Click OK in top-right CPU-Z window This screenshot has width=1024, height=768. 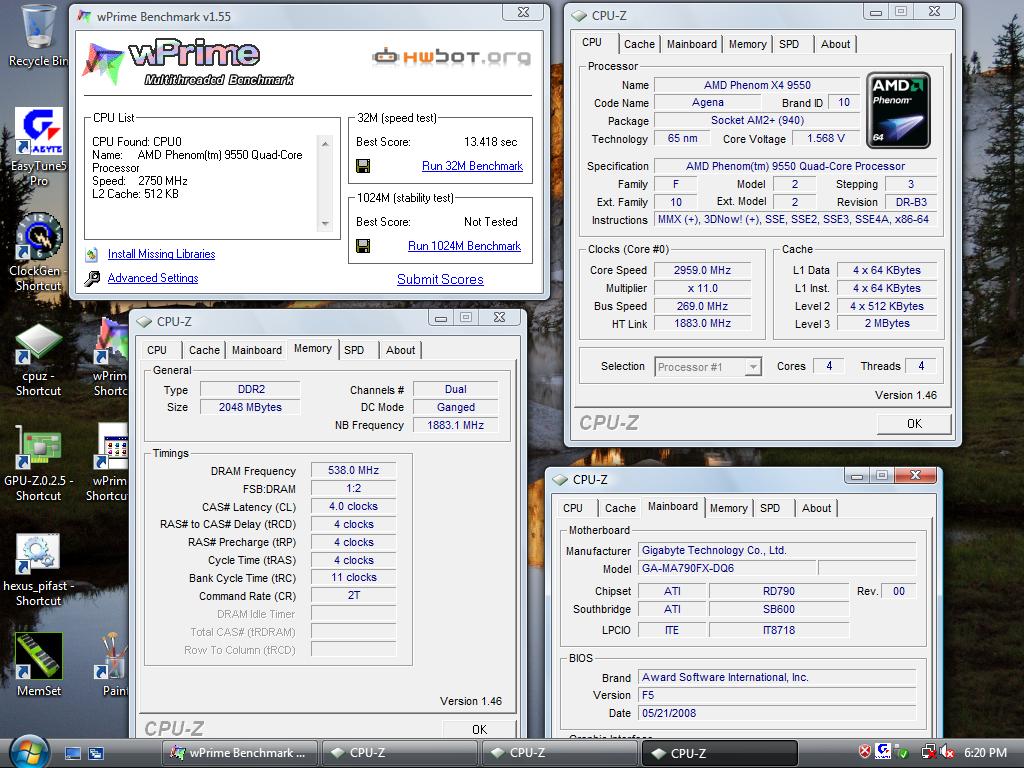point(914,424)
